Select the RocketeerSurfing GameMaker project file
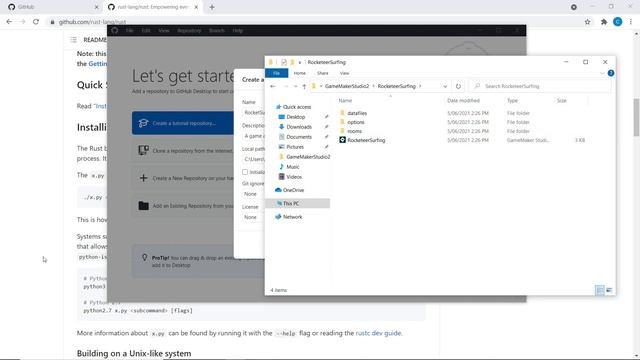This screenshot has height=360, width=640. coord(366,140)
